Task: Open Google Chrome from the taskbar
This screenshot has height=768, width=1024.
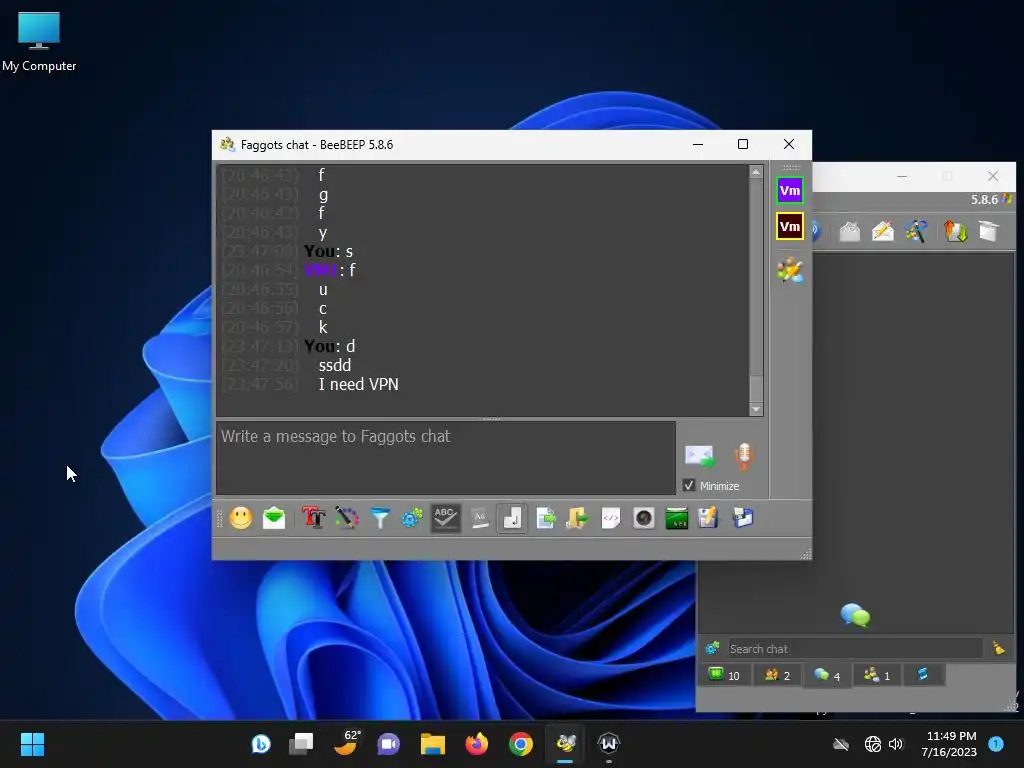Action: tap(520, 744)
